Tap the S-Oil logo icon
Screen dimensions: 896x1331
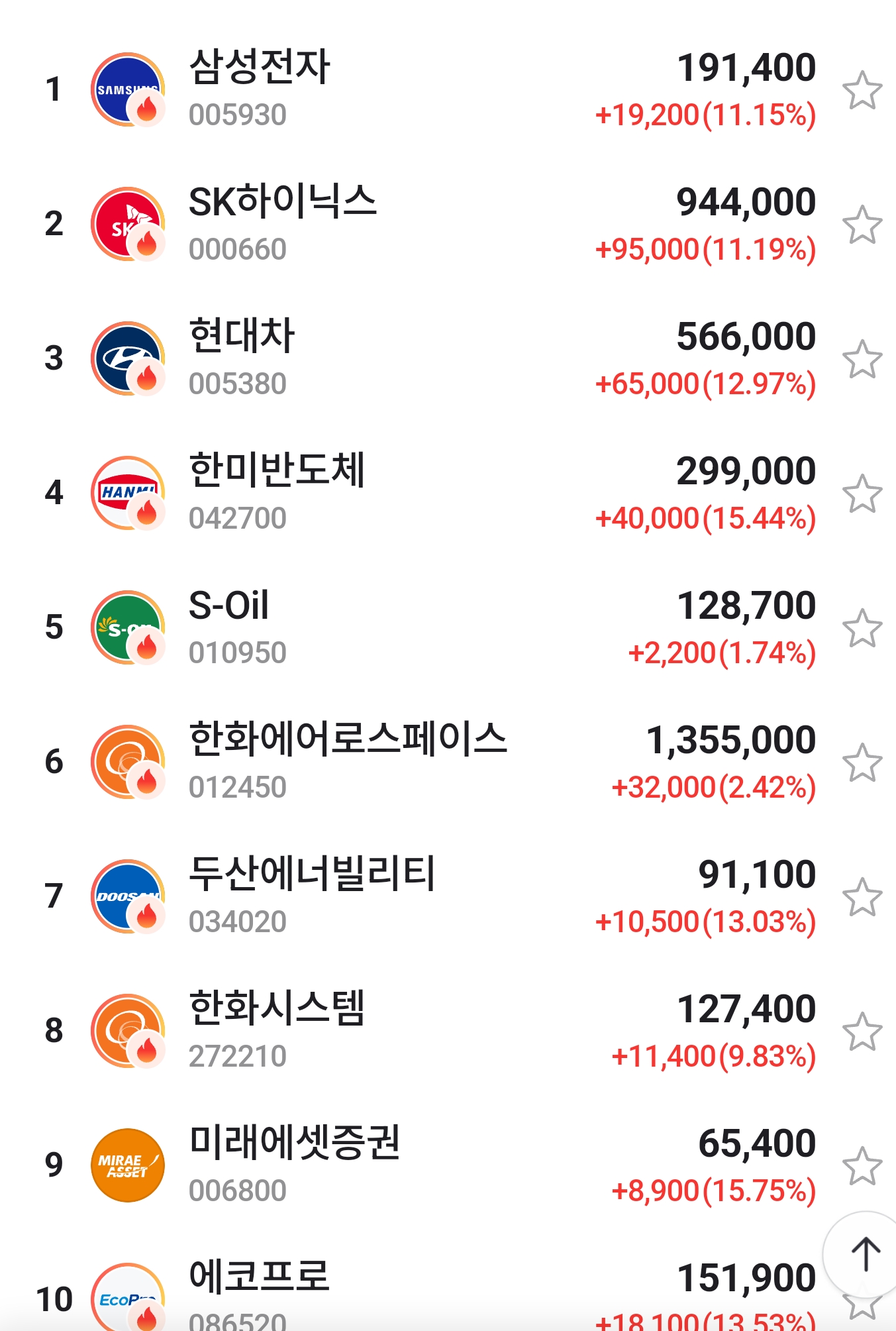click(127, 627)
